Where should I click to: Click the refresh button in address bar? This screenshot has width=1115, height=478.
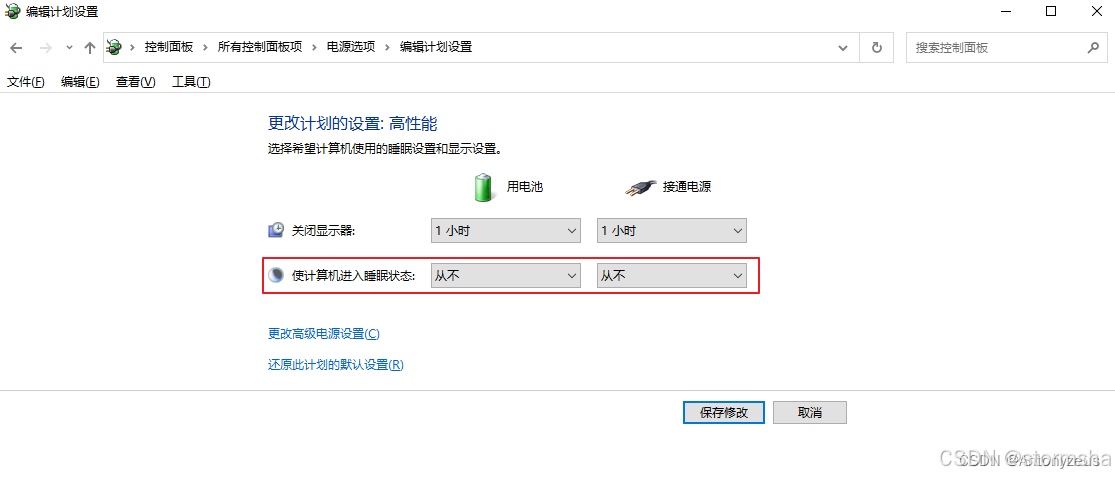[877, 48]
